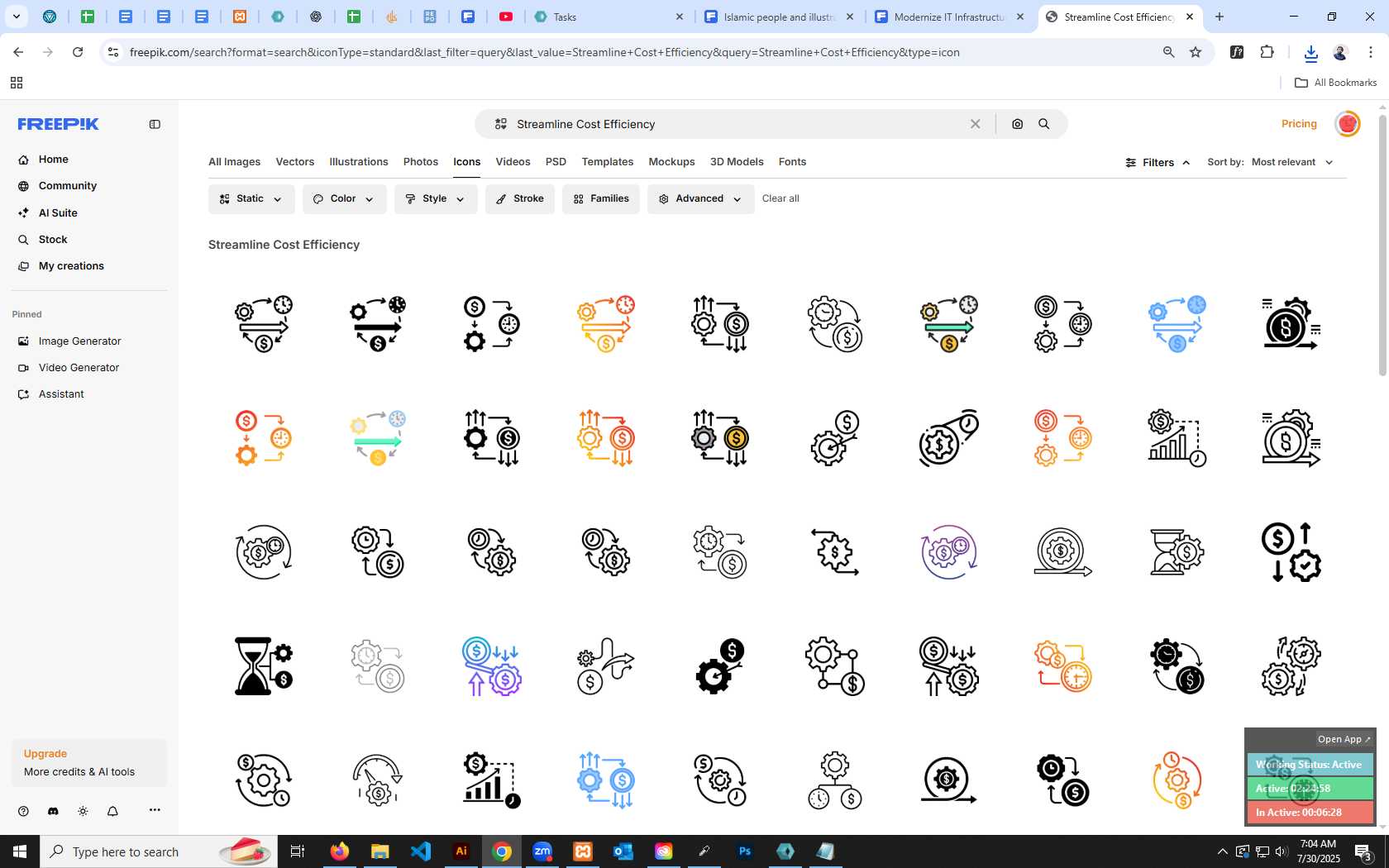Open My creations in sidebar
The width and height of the screenshot is (1389, 868).
pos(71,266)
